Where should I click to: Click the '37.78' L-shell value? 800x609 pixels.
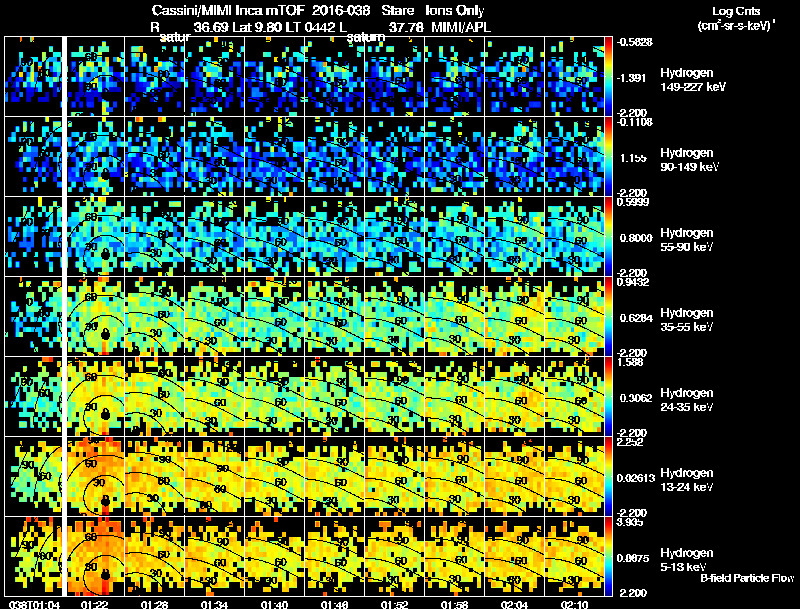[x=406, y=27]
